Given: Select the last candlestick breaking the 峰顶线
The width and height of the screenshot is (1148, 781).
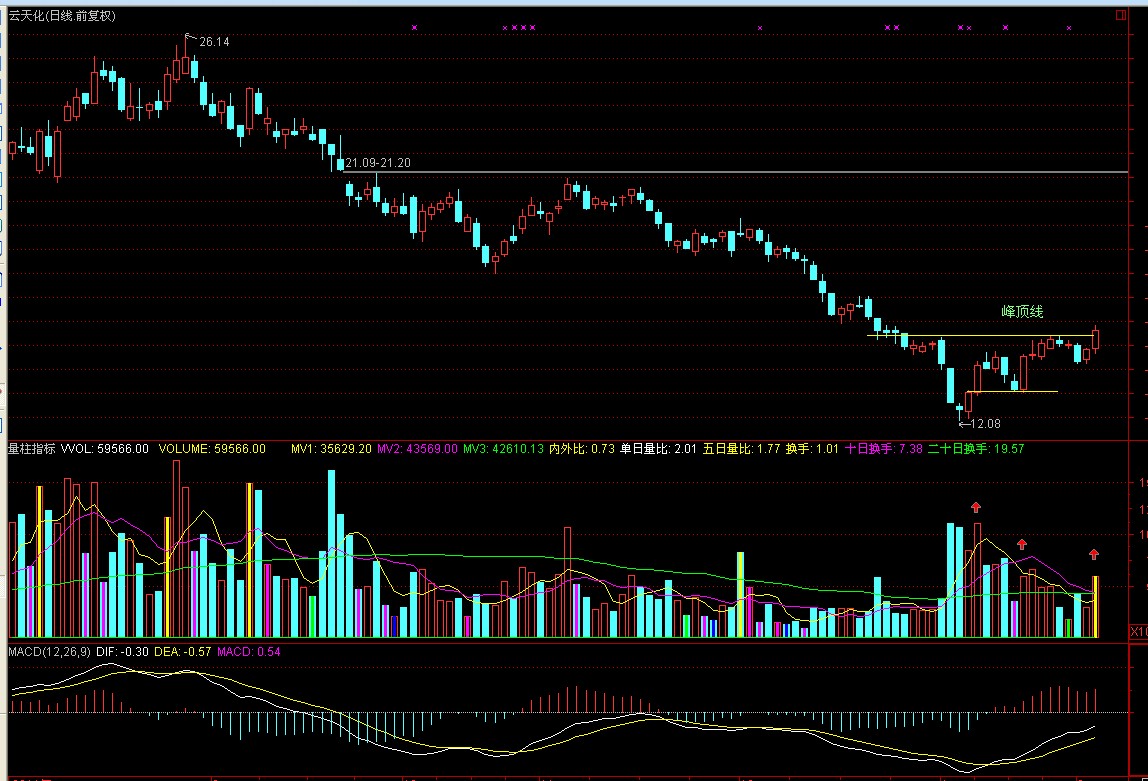Looking at the screenshot, I should [1096, 340].
